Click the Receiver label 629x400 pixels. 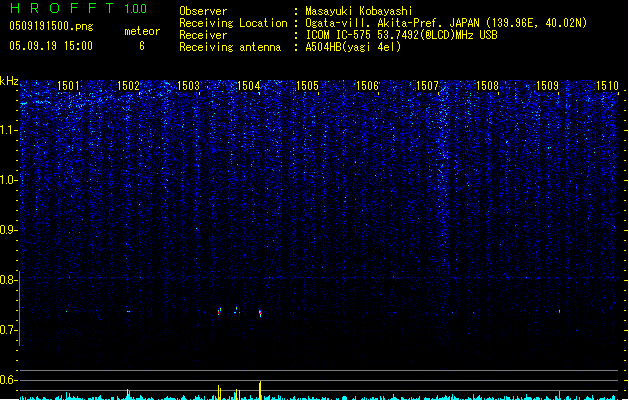[203, 35]
